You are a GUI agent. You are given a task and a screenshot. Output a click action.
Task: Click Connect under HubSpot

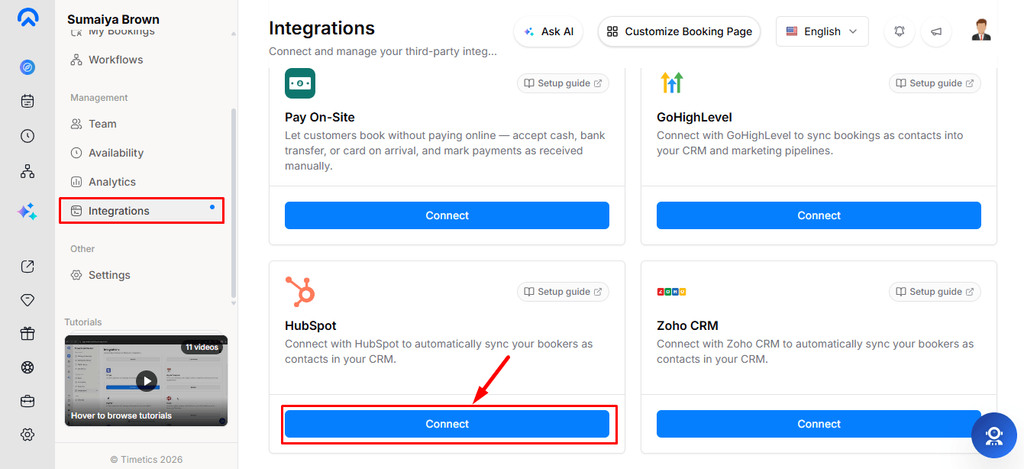[x=447, y=424]
